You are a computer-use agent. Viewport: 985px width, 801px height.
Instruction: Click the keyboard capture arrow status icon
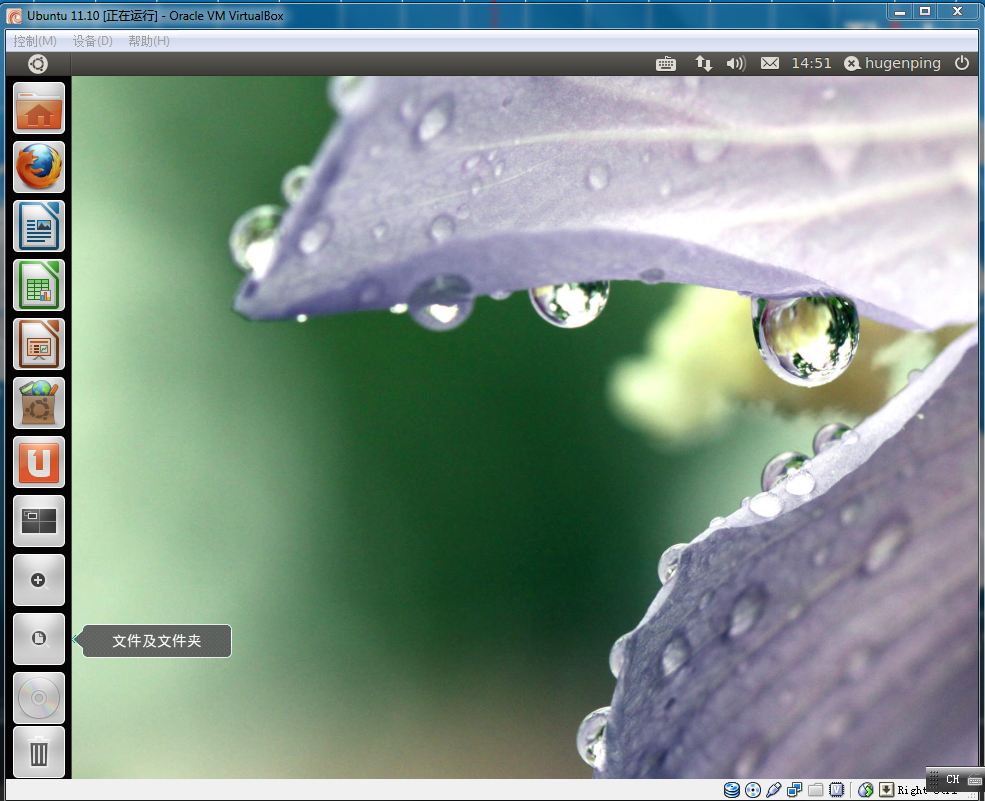886,790
